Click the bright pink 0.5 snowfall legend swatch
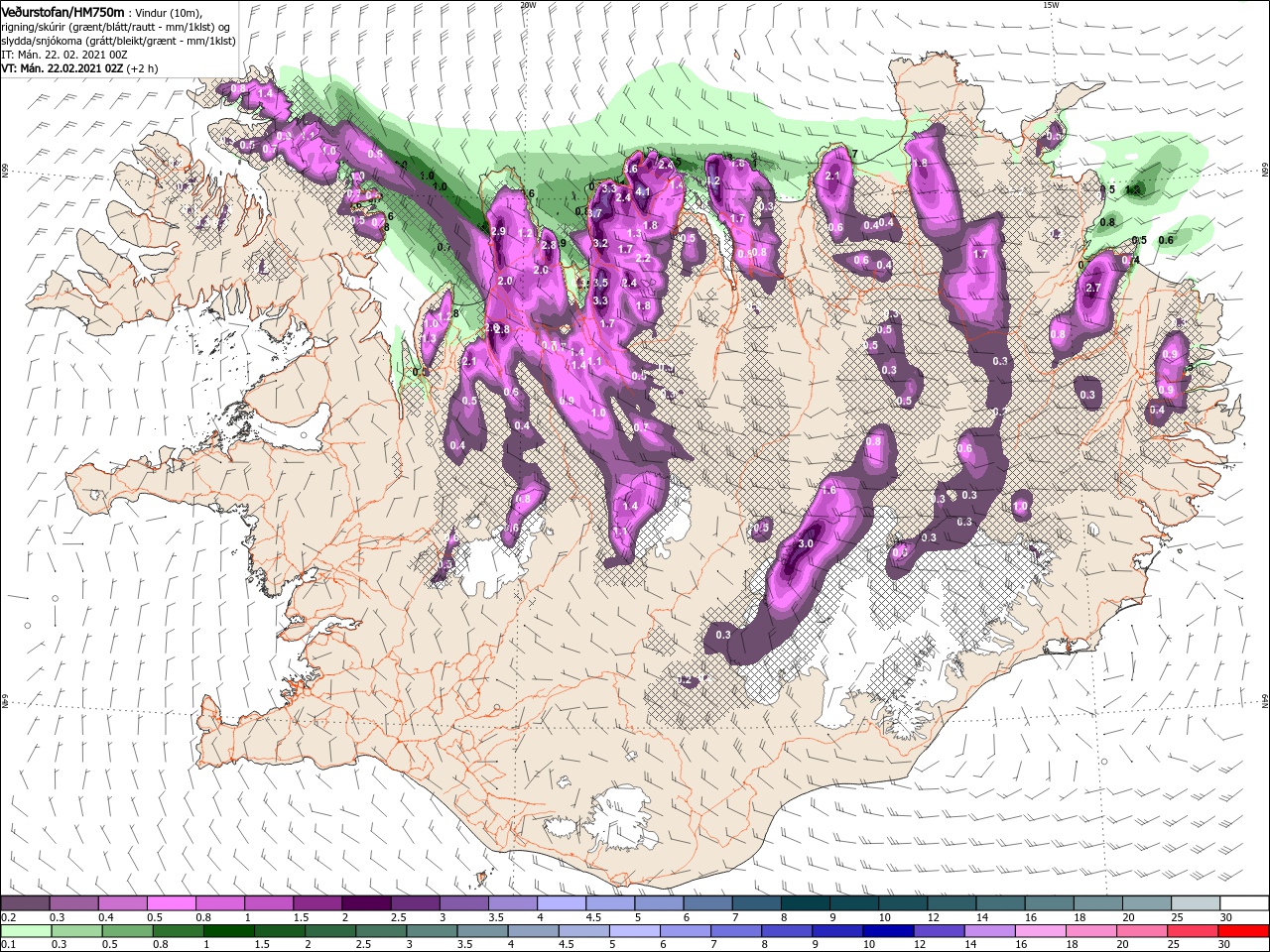Viewport: 1270px width, 952px height. (171, 903)
